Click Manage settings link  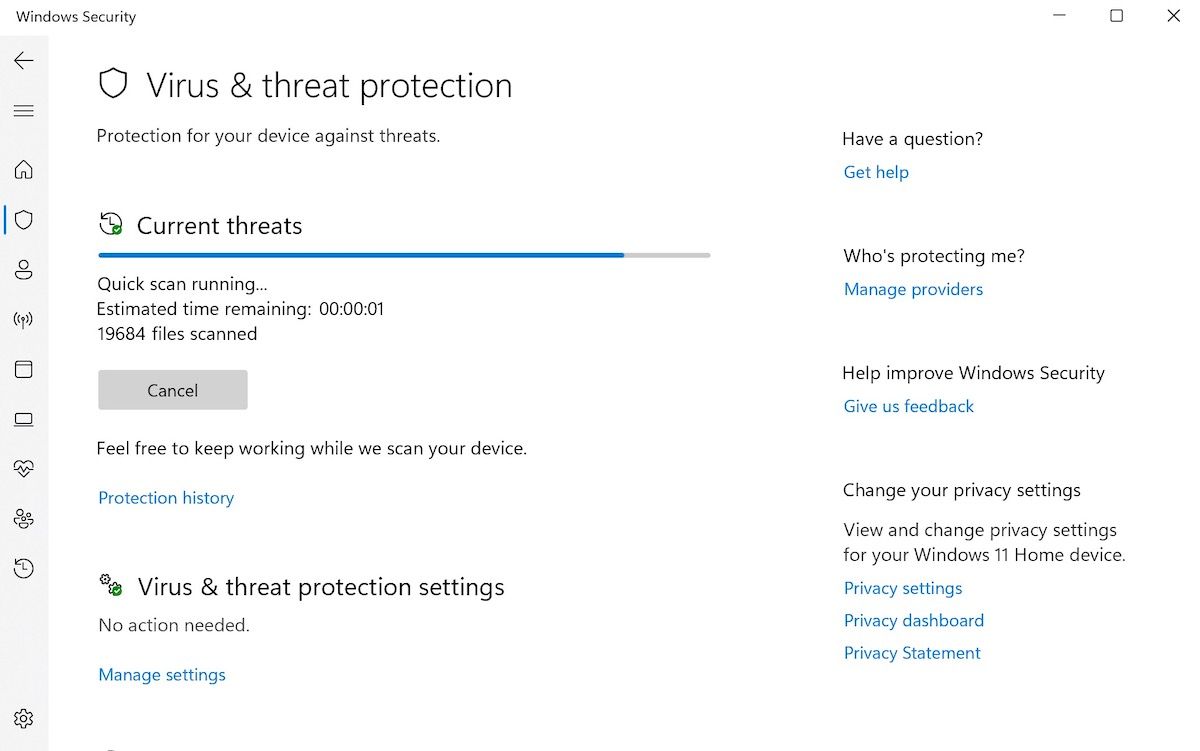coord(162,675)
